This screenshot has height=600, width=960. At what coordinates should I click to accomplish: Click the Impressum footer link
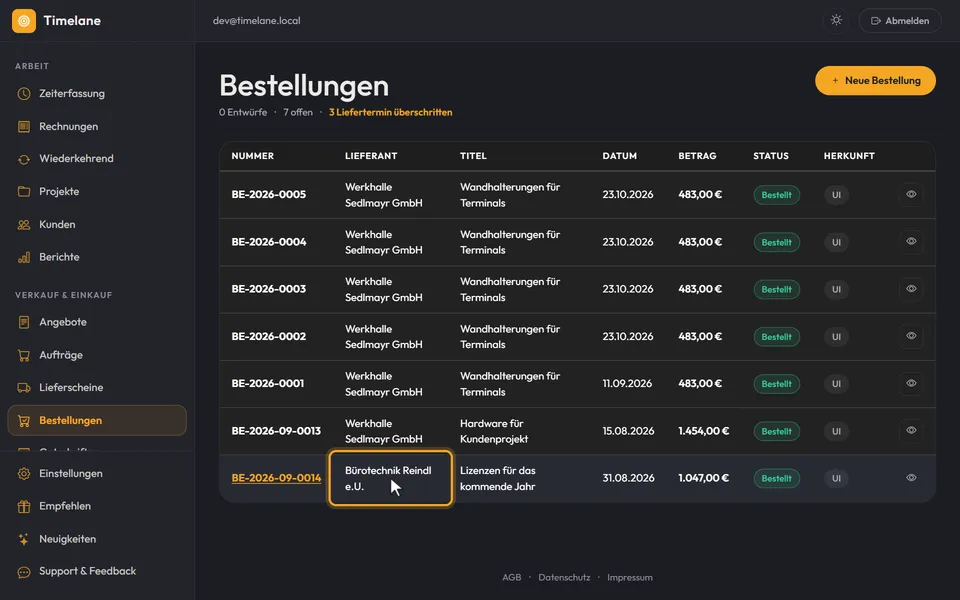pos(629,577)
